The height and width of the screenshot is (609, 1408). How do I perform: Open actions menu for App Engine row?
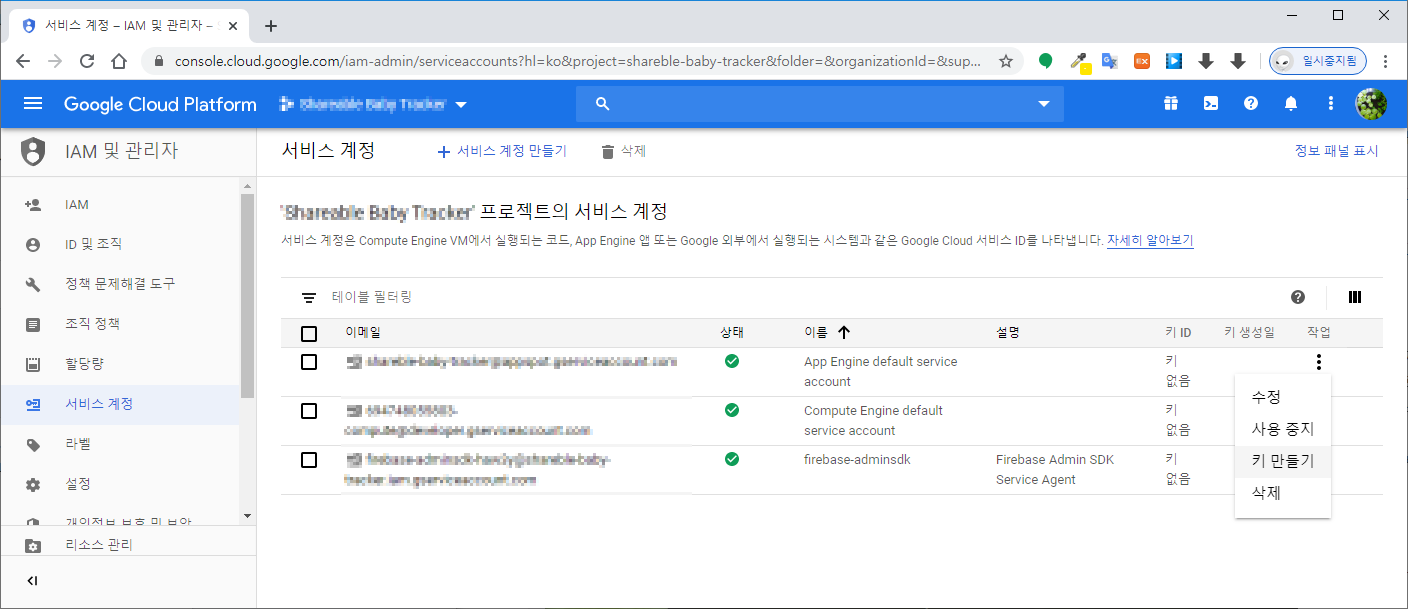click(1320, 362)
